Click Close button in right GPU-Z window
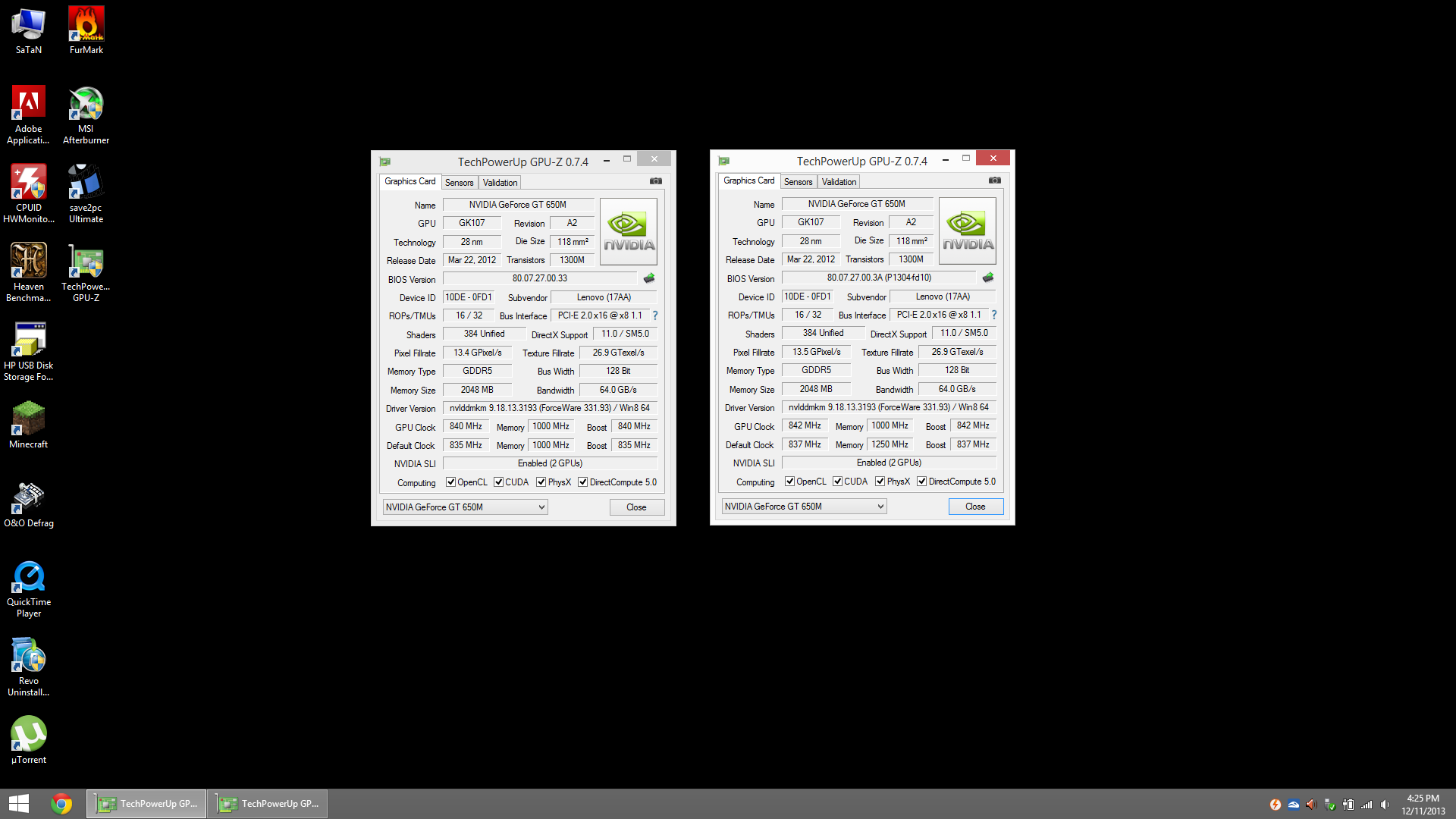The image size is (1456, 819). point(976,507)
